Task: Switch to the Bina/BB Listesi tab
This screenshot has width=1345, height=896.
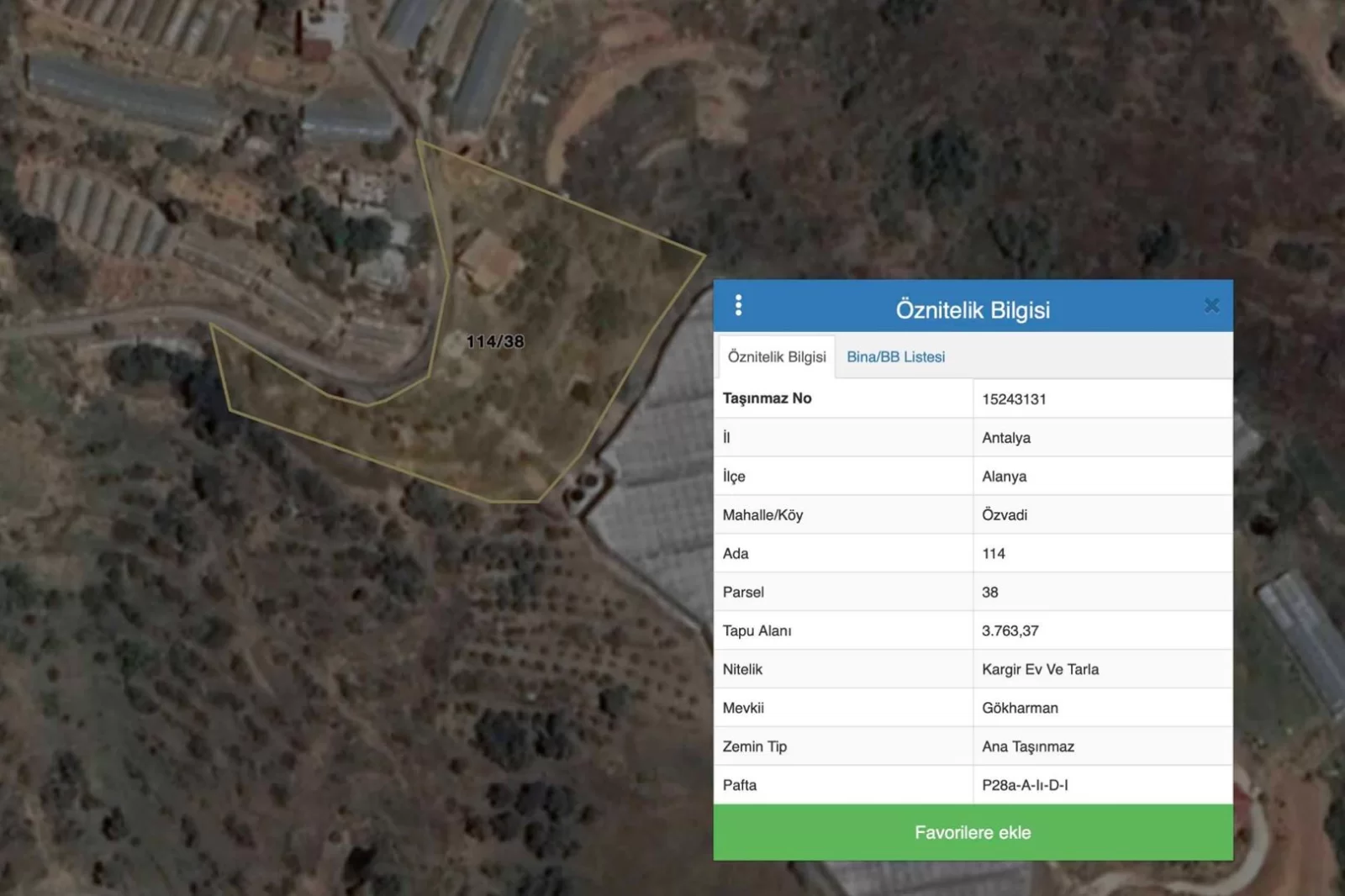Action: (x=895, y=357)
